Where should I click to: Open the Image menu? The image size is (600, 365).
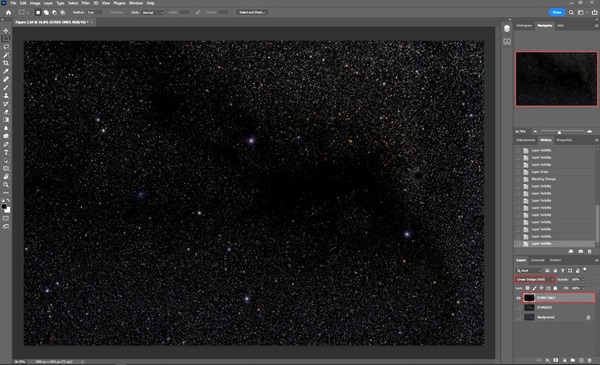coord(35,3)
